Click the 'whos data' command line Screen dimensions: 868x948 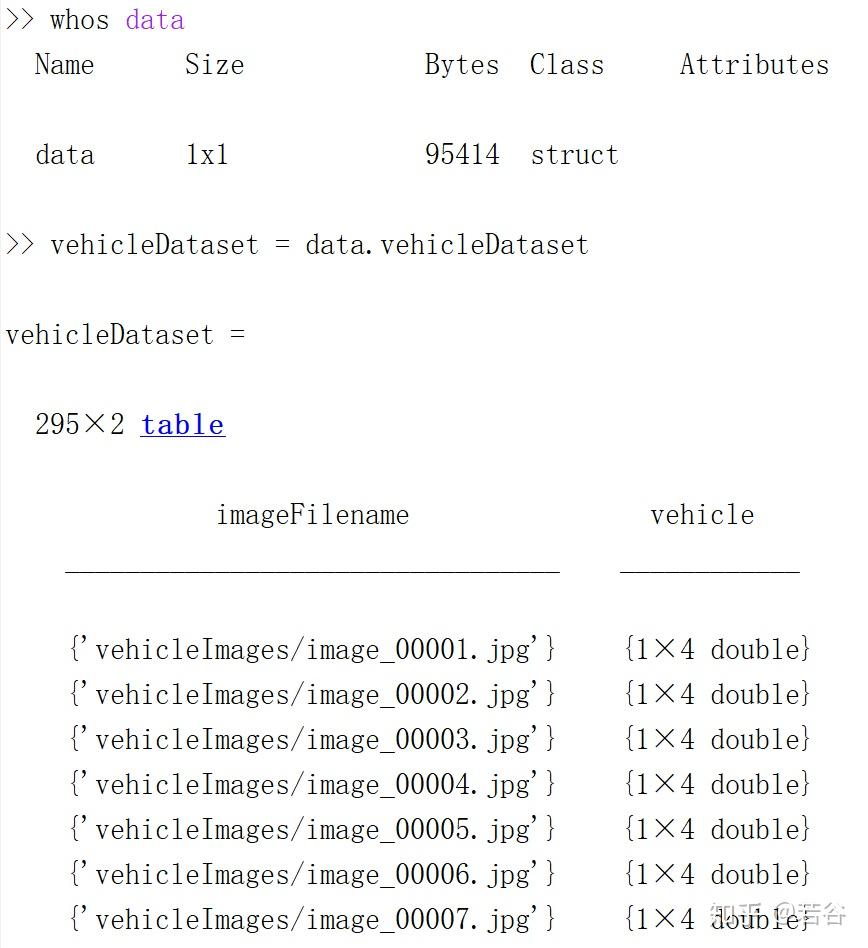(x=95, y=19)
